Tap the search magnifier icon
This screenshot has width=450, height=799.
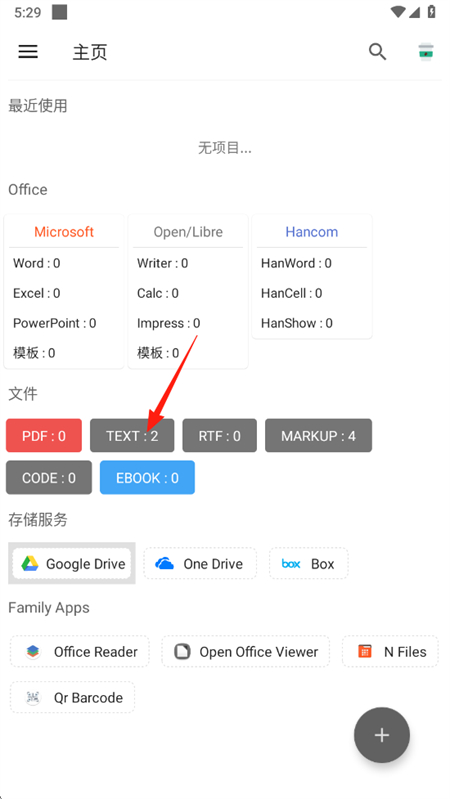click(377, 51)
